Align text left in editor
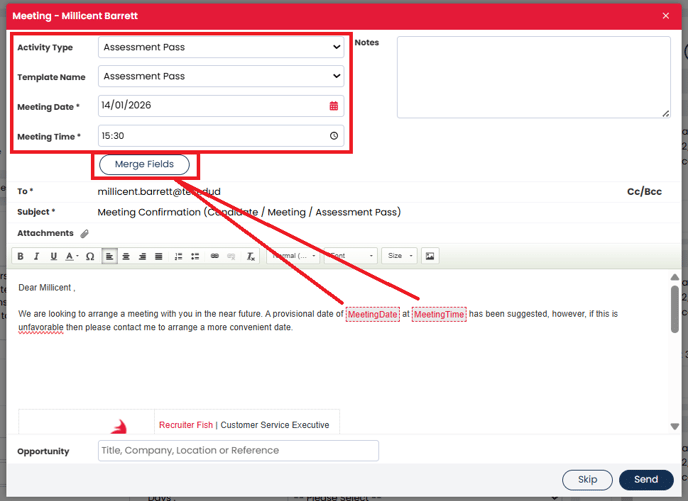 [x=109, y=256]
